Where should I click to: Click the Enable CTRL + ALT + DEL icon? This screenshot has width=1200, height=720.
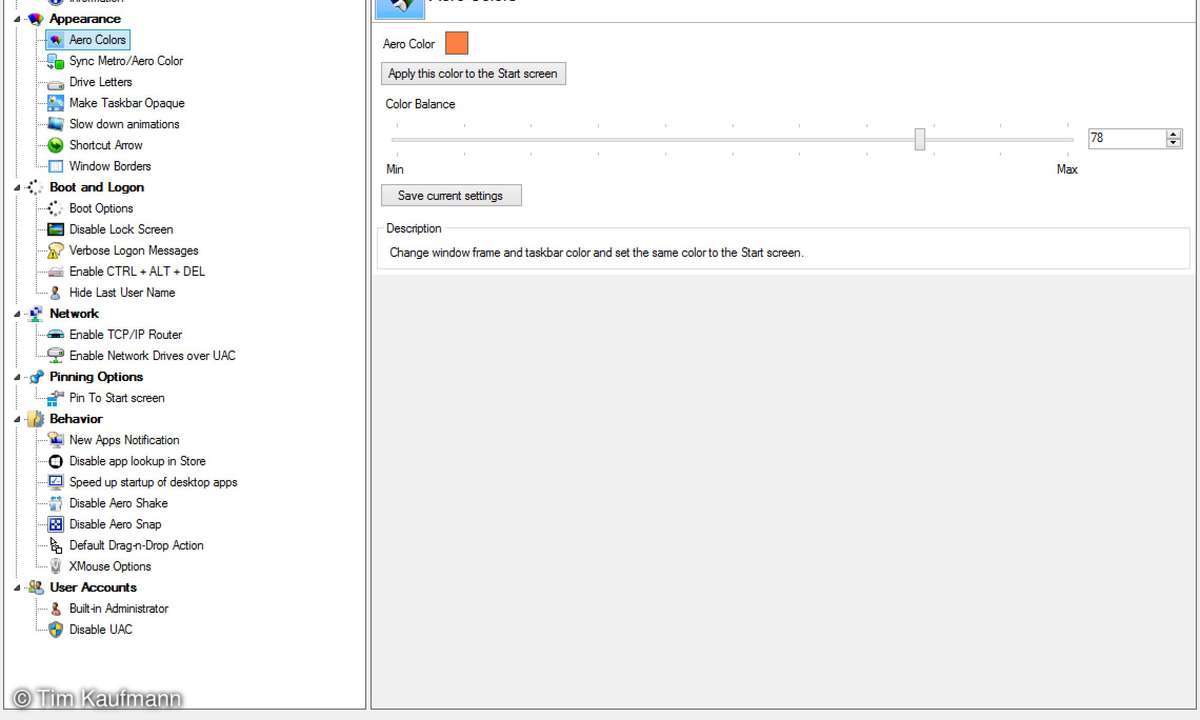(x=56, y=272)
